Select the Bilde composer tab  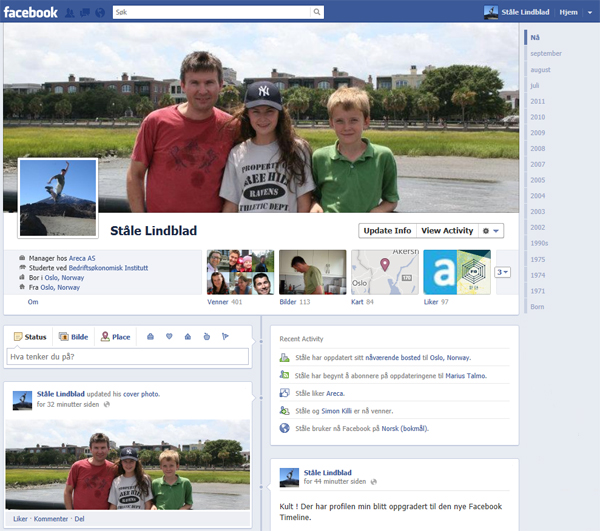click(73, 337)
